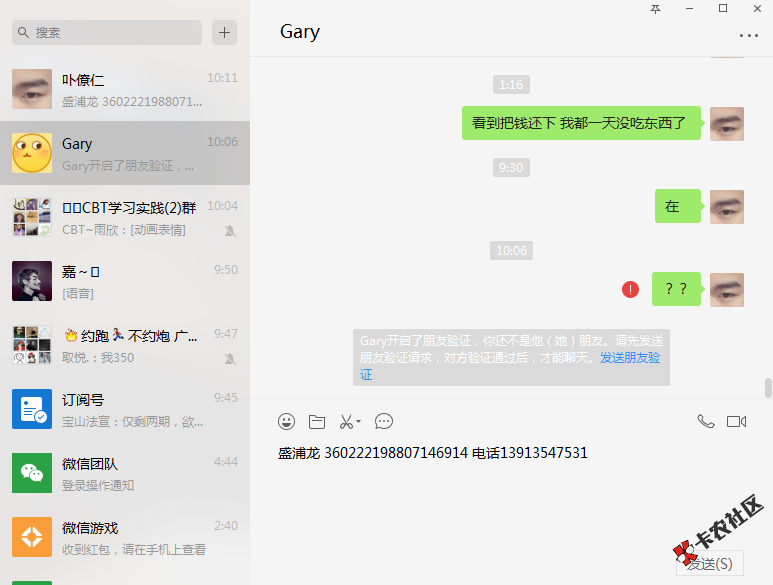Open chat info three-dots menu
The height and width of the screenshot is (585, 773).
748,35
